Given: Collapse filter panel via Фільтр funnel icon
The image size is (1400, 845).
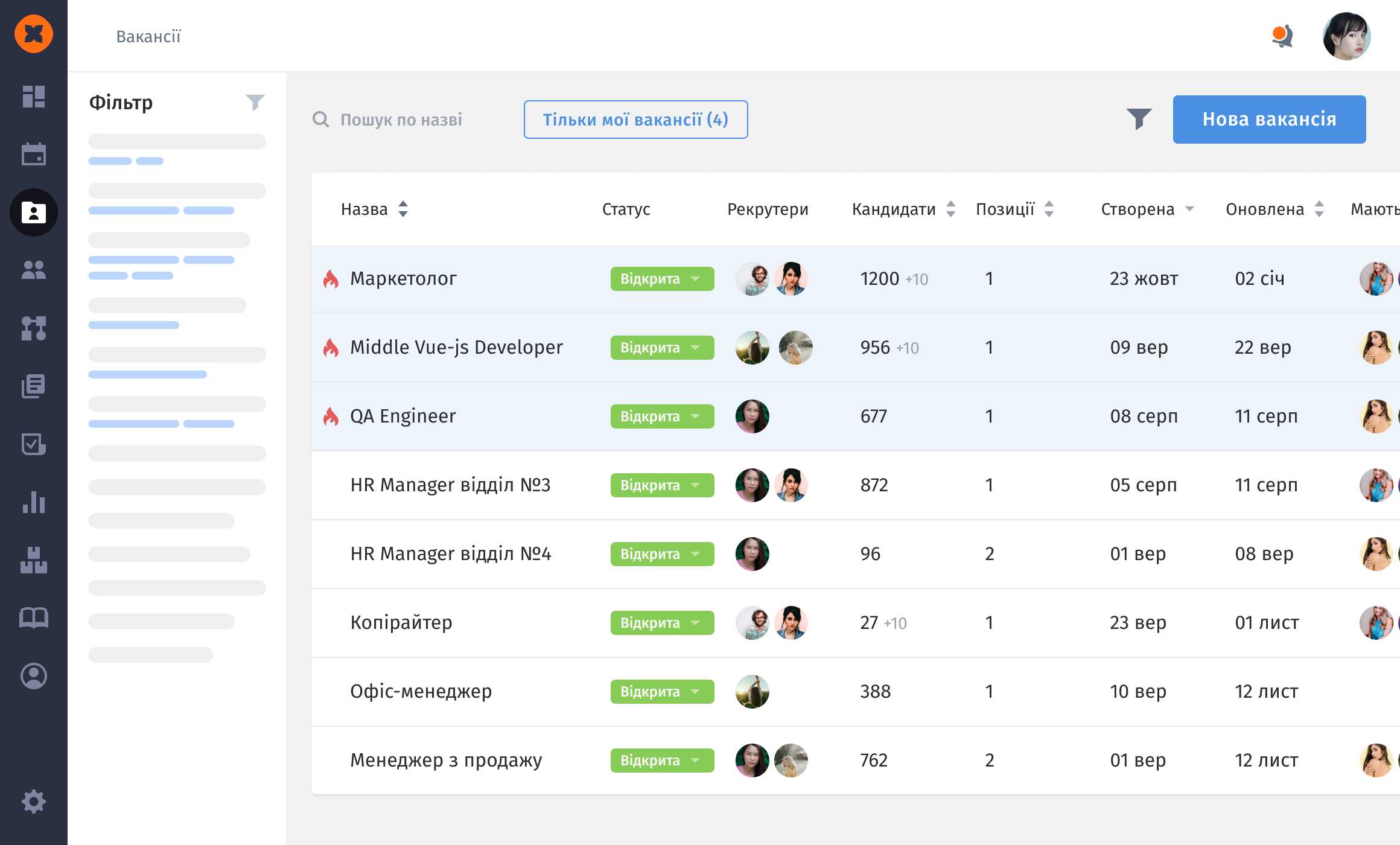Looking at the screenshot, I should point(255,103).
